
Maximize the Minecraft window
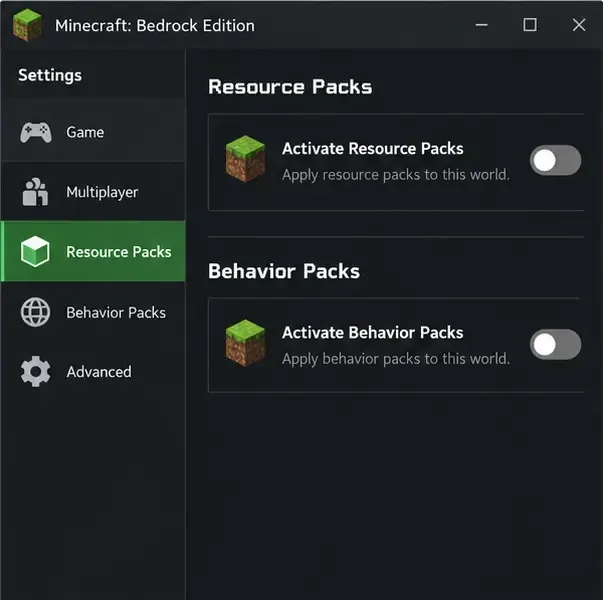[x=530, y=25]
